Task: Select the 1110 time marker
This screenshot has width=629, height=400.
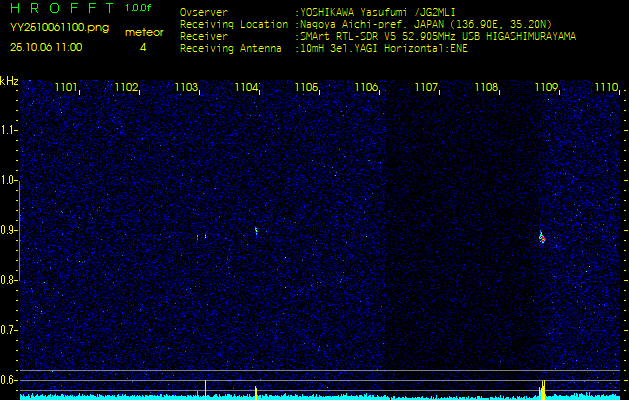Action: [605, 88]
